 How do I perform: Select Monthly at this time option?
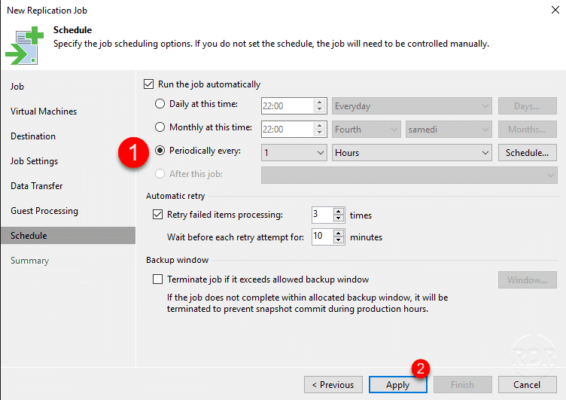tap(160, 127)
